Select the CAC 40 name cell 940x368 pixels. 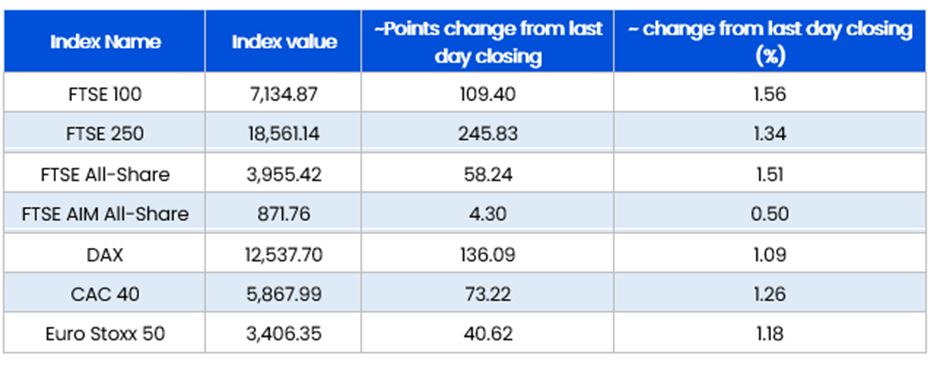click(105, 294)
